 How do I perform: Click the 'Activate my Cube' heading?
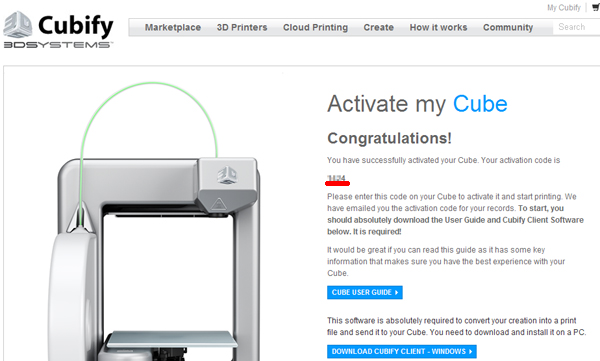coord(417,104)
